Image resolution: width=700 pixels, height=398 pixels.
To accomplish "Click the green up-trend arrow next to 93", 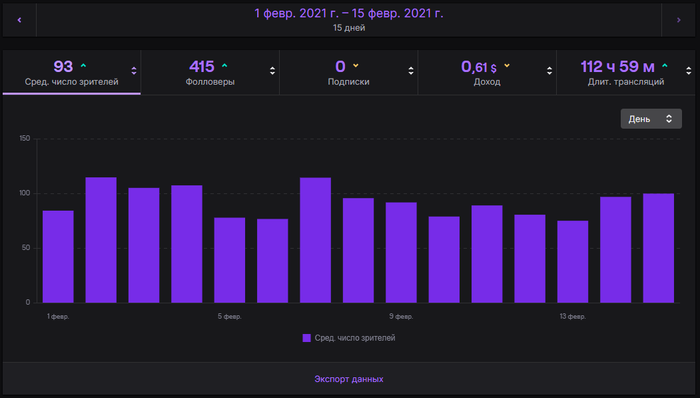I will tap(83, 66).
